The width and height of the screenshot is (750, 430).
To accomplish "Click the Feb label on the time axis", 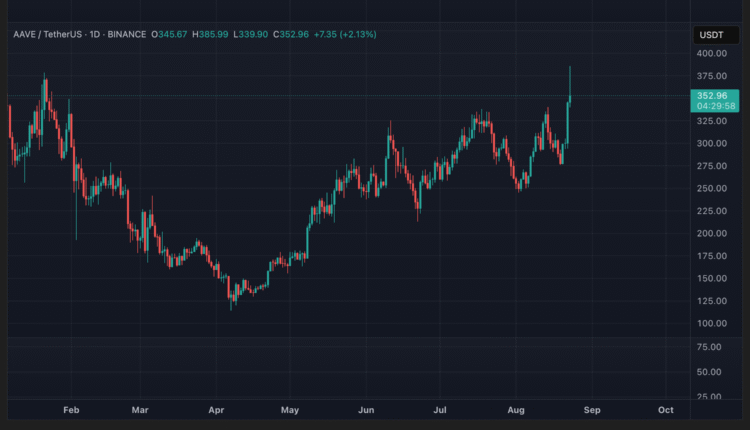I will point(71,410).
